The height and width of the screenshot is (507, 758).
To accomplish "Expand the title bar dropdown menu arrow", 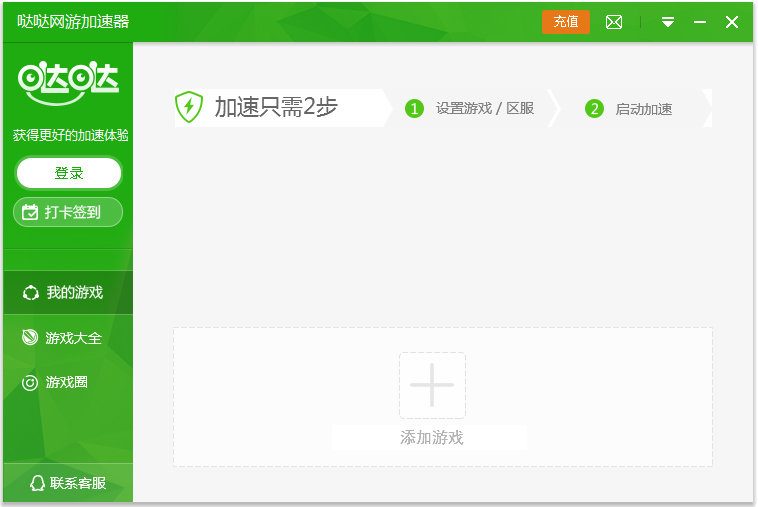I will pyautogui.click(x=668, y=22).
